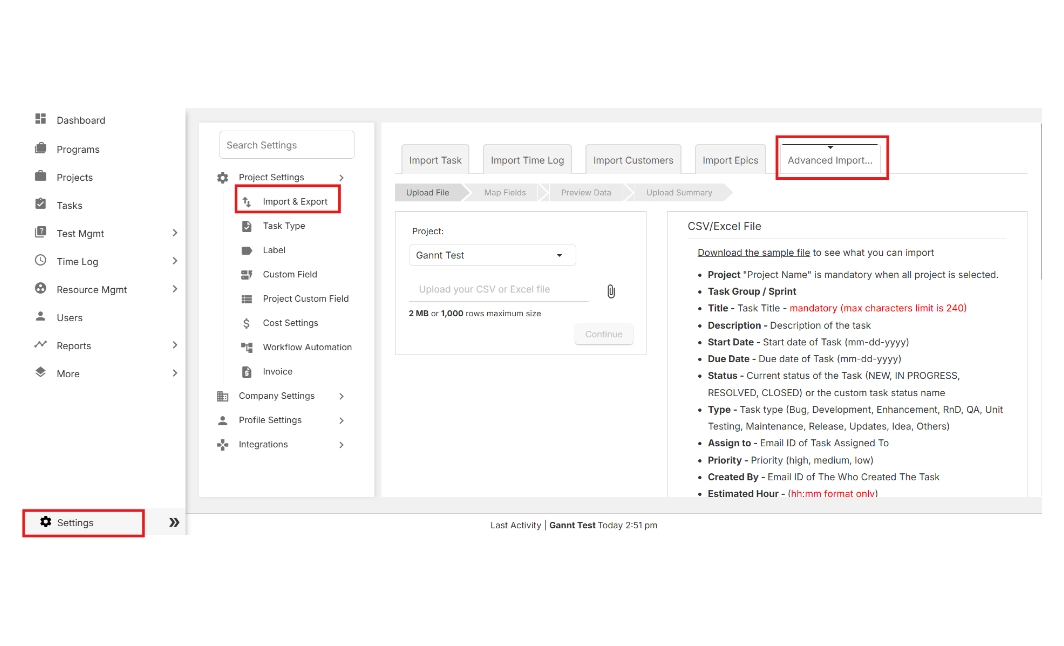1064x646 pixels.
Task: Expand the Test Mgmt submenu arrow
Action: click(x=174, y=233)
